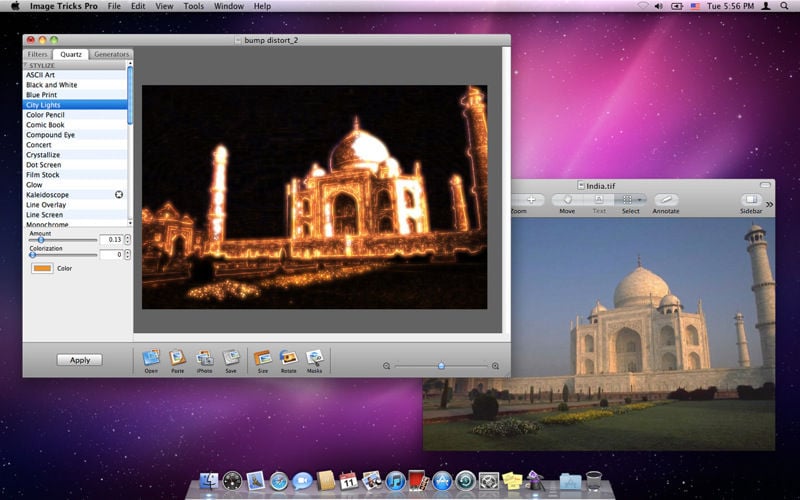
Task: Click the zoom-in magnifier beside the zoom slider
Action: pyautogui.click(x=495, y=366)
